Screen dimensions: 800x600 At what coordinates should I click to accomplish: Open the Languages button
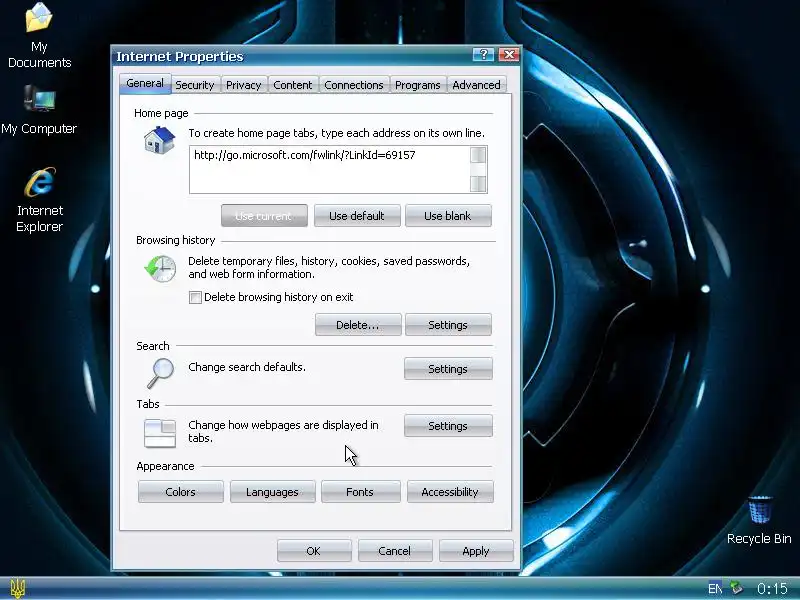point(272,492)
